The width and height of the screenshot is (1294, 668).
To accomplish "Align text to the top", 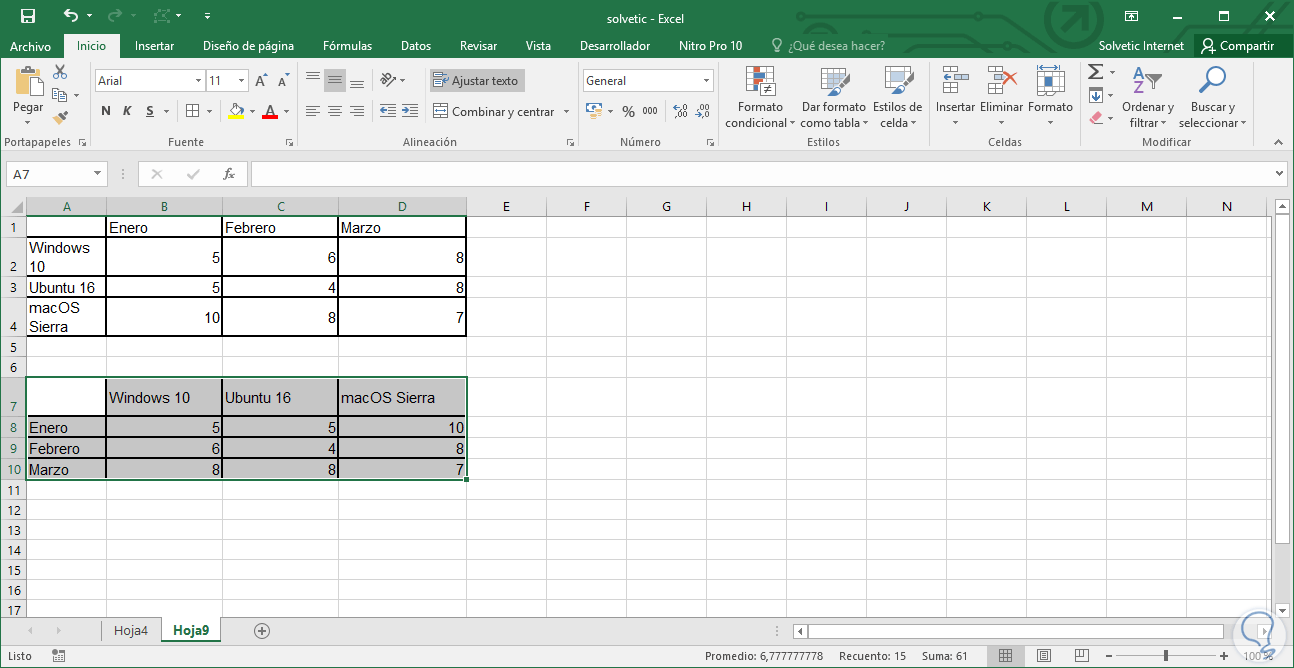I will pos(313,80).
